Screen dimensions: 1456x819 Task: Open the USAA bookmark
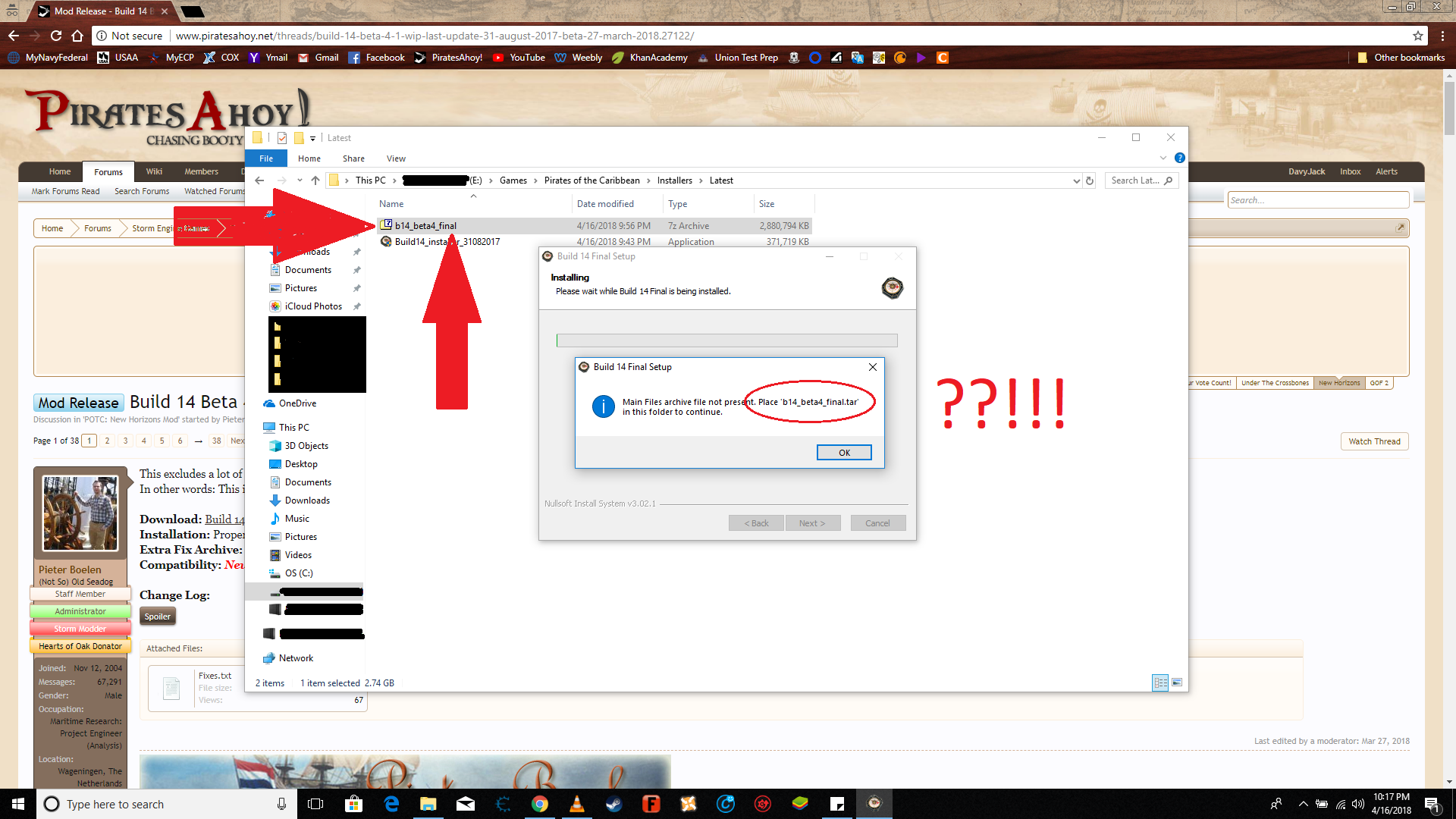tap(118, 58)
